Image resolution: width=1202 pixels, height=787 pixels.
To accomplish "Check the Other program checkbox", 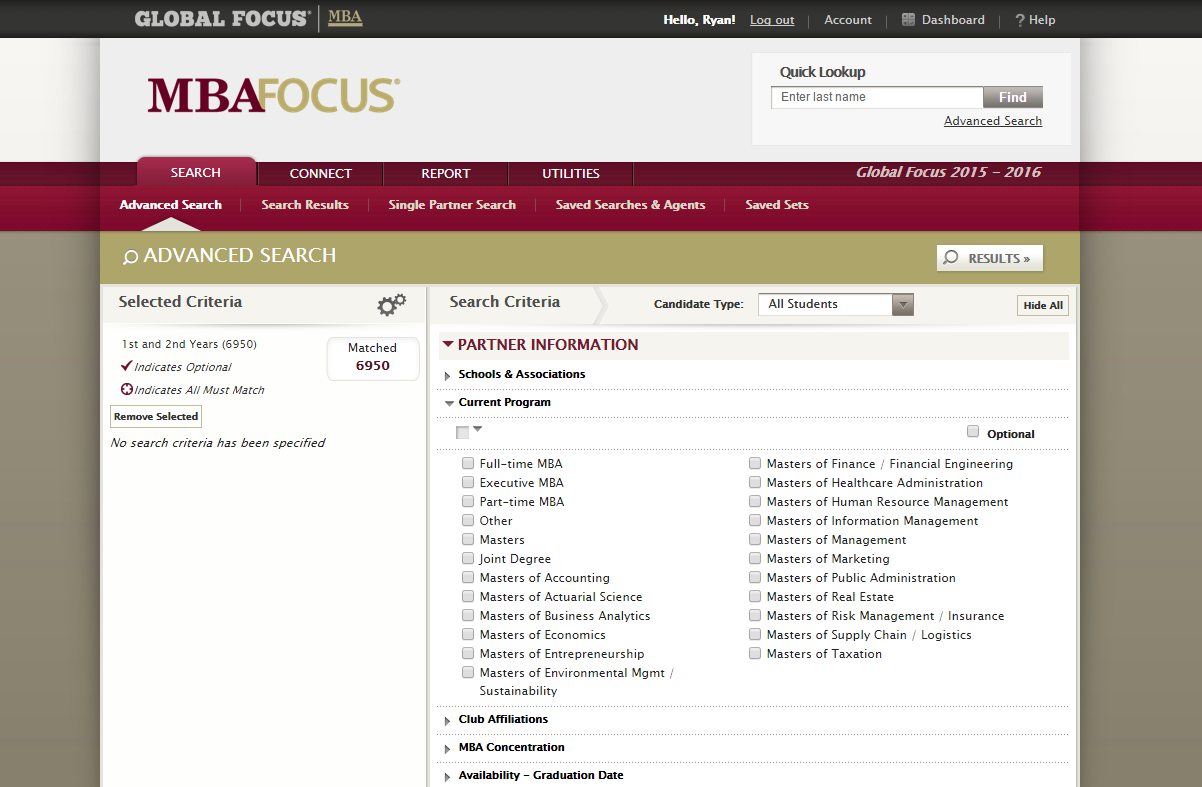I will 468,521.
